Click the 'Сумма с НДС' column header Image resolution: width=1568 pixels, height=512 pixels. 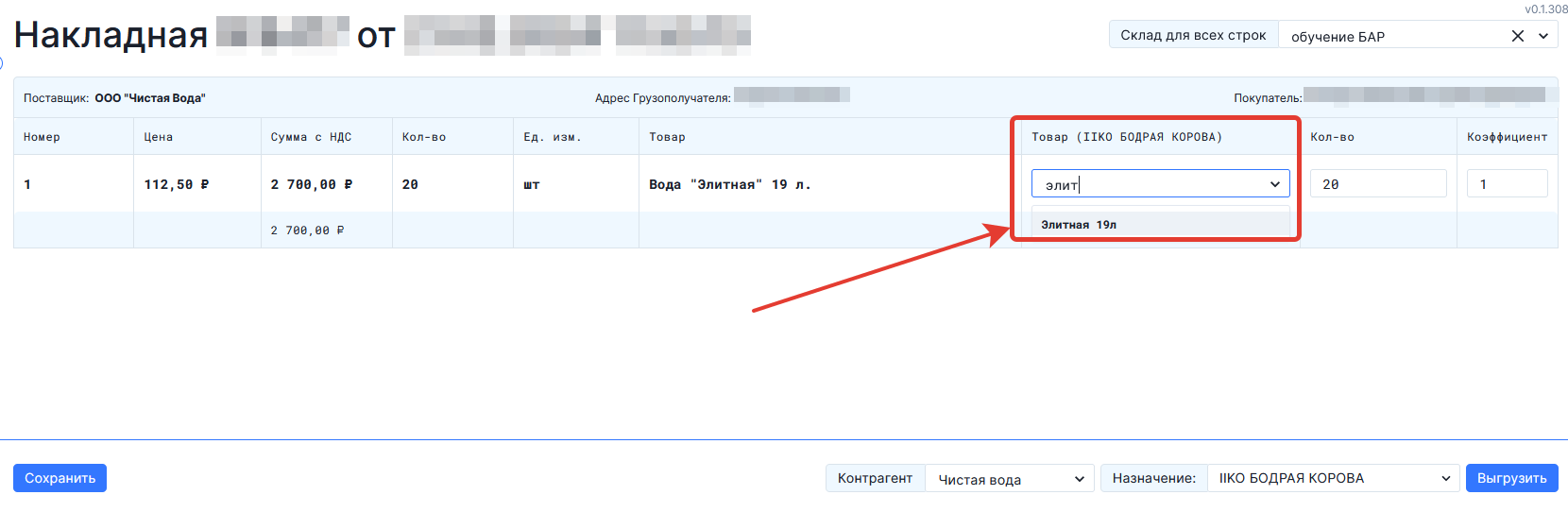tap(311, 137)
